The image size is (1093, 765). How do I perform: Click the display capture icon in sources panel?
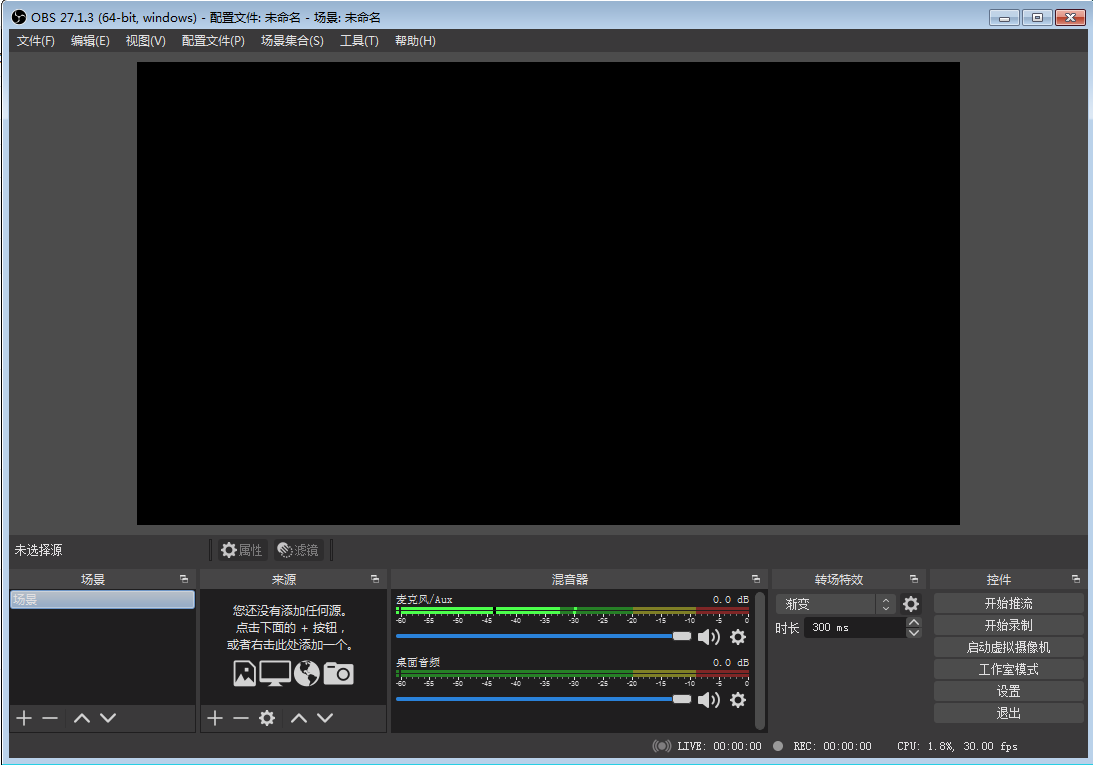coord(276,673)
